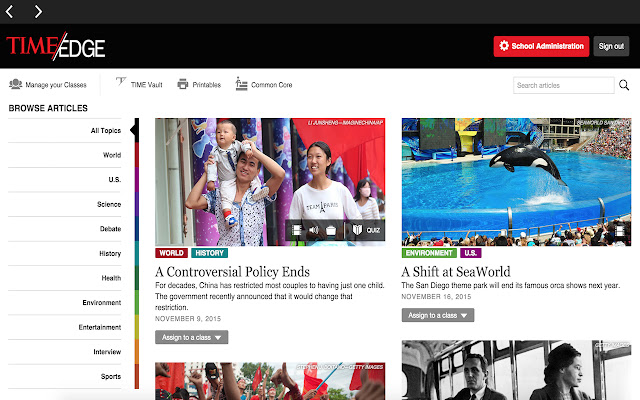Sign out of the account
The image size is (640, 400).
[611, 46]
